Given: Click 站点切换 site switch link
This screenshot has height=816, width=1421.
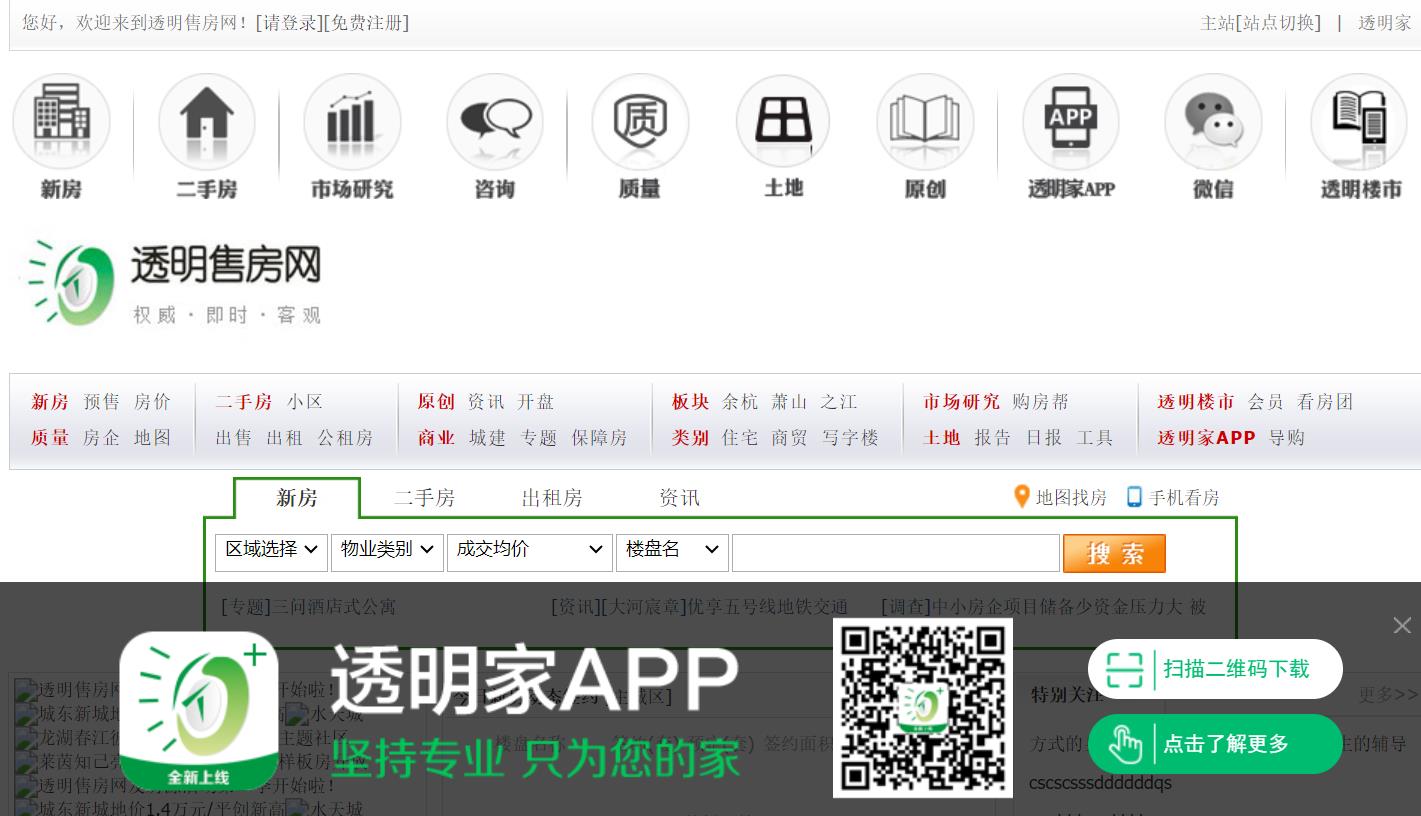Looking at the screenshot, I should (1278, 23).
